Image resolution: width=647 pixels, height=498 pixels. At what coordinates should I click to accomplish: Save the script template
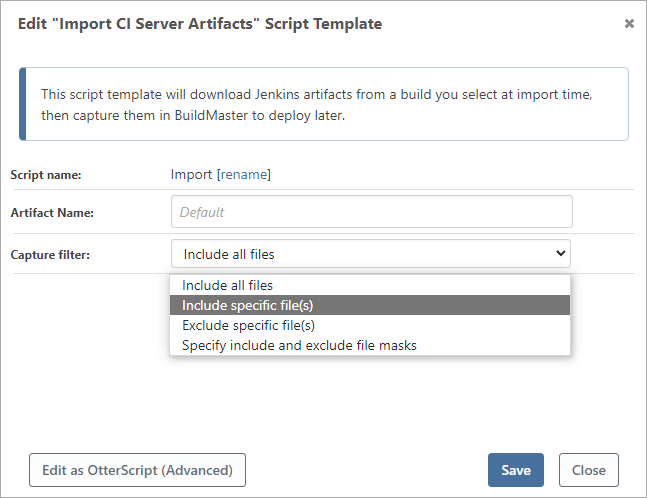pos(515,470)
